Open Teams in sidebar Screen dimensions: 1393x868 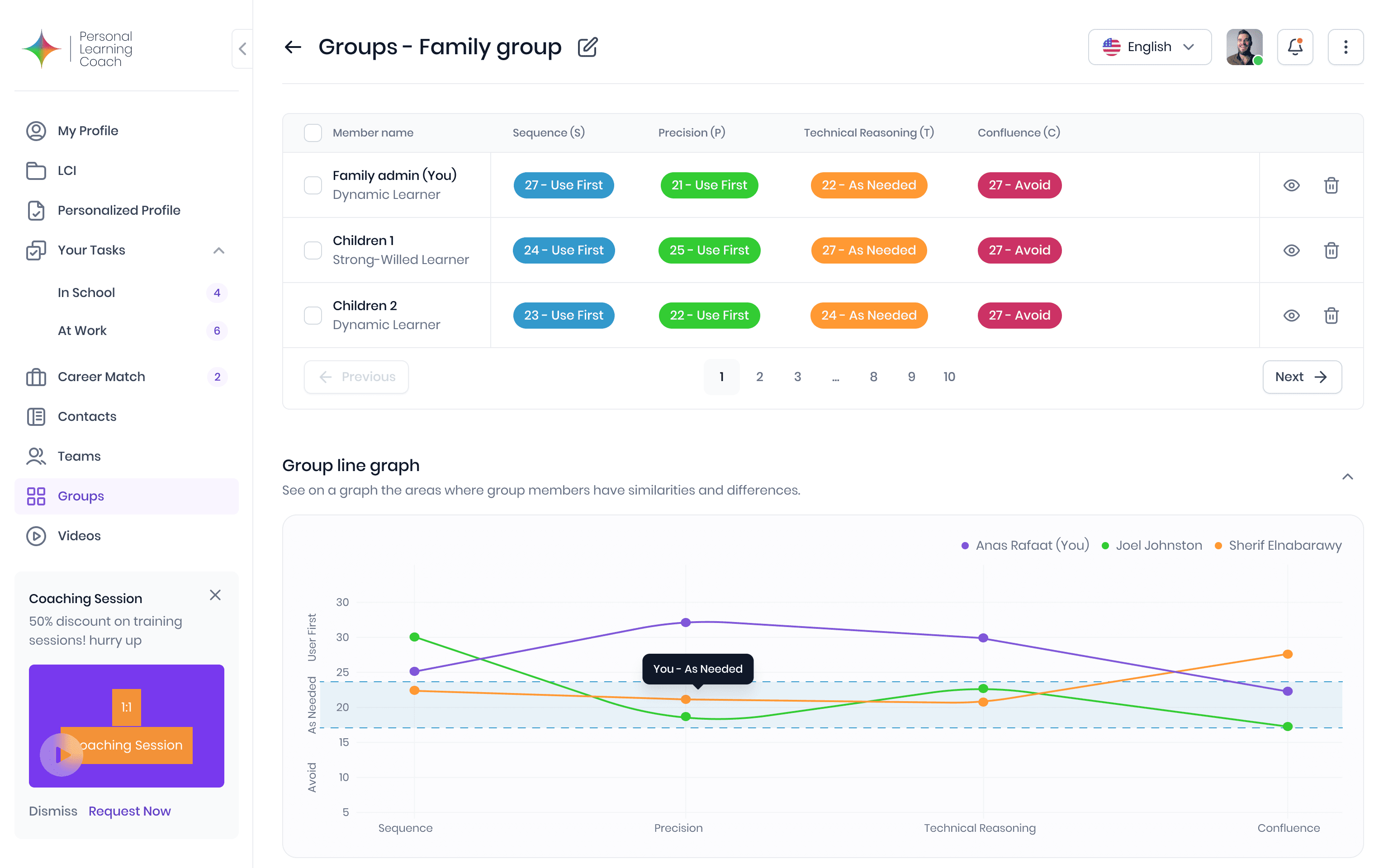pos(126,457)
